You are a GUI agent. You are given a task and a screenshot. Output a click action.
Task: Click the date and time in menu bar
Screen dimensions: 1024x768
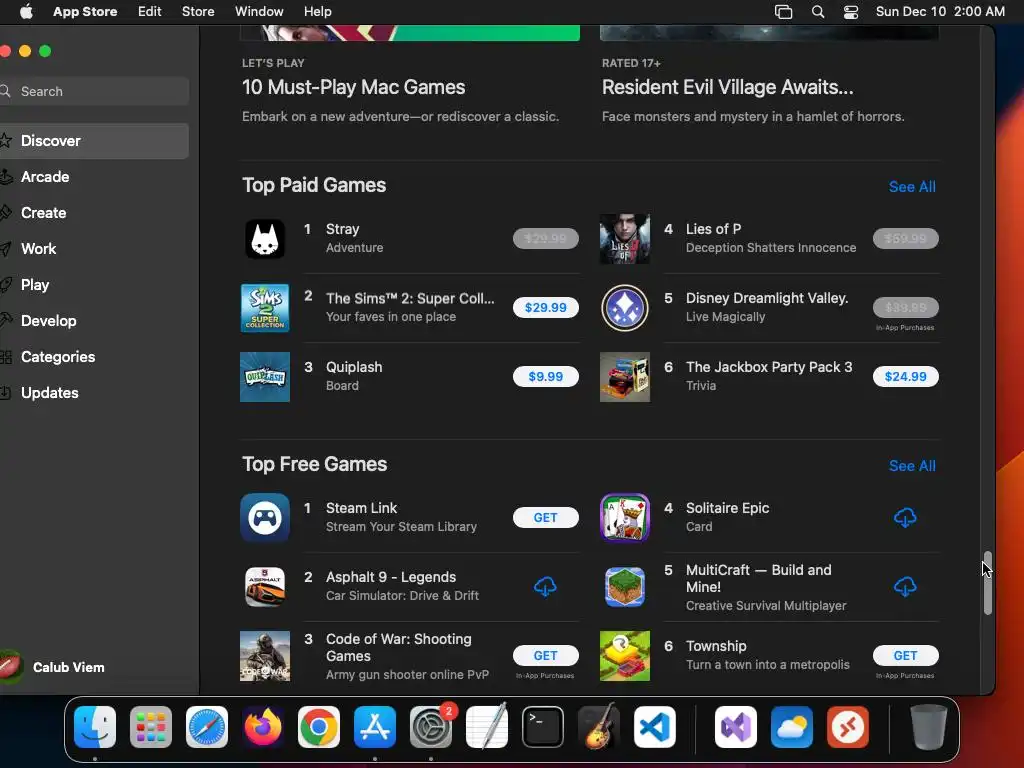[940, 12]
